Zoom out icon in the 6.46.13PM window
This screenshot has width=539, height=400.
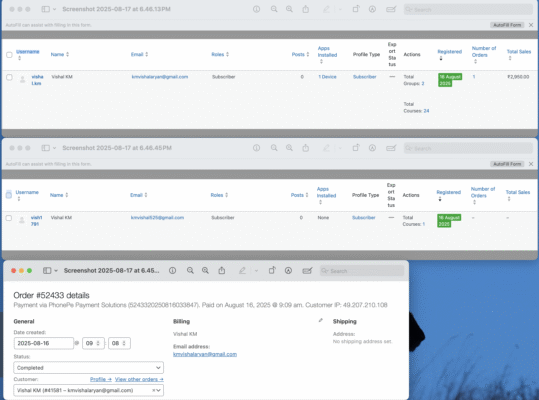click(x=274, y=9)
